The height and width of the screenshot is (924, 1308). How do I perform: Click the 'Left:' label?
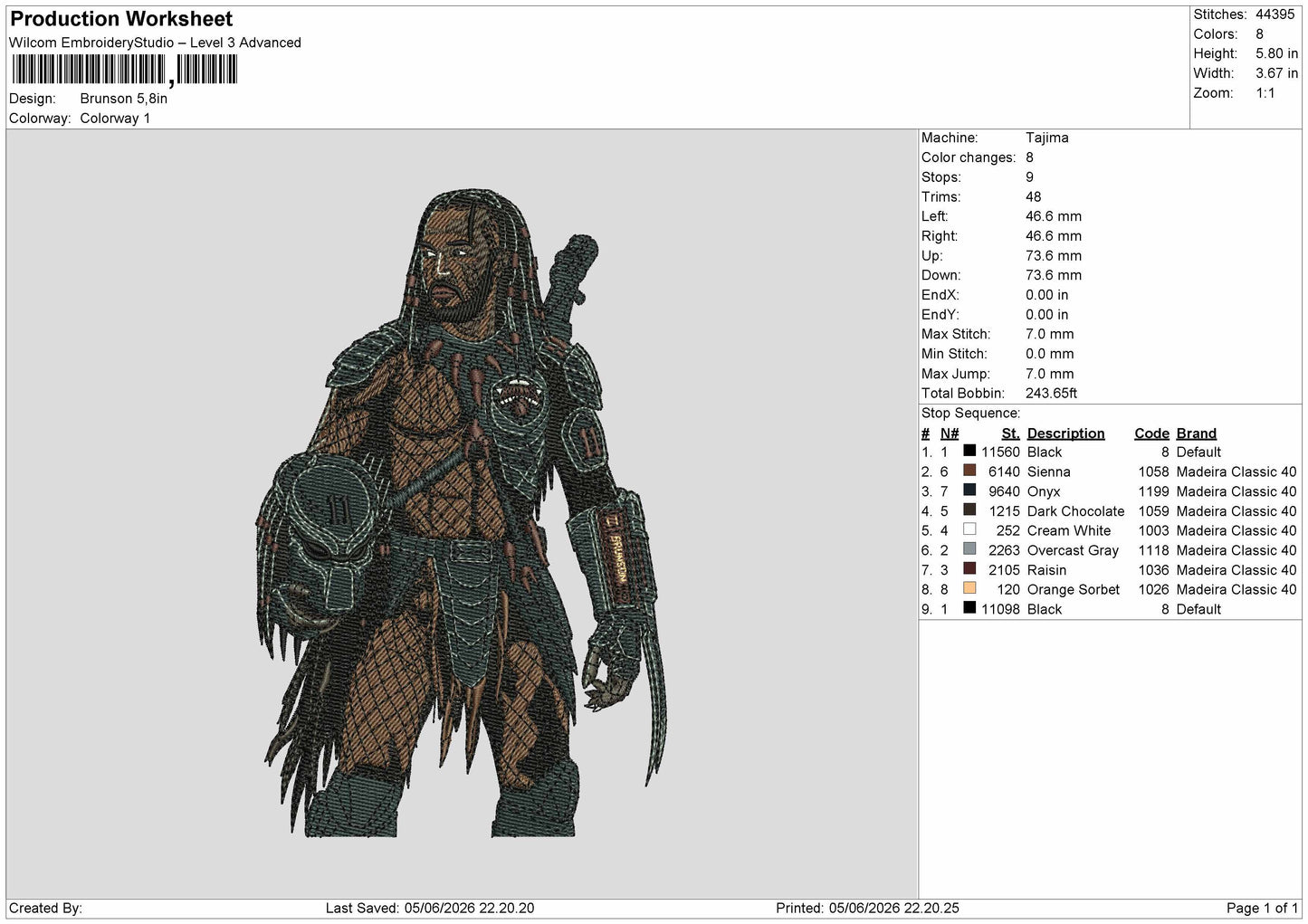(x=935, y=216)
